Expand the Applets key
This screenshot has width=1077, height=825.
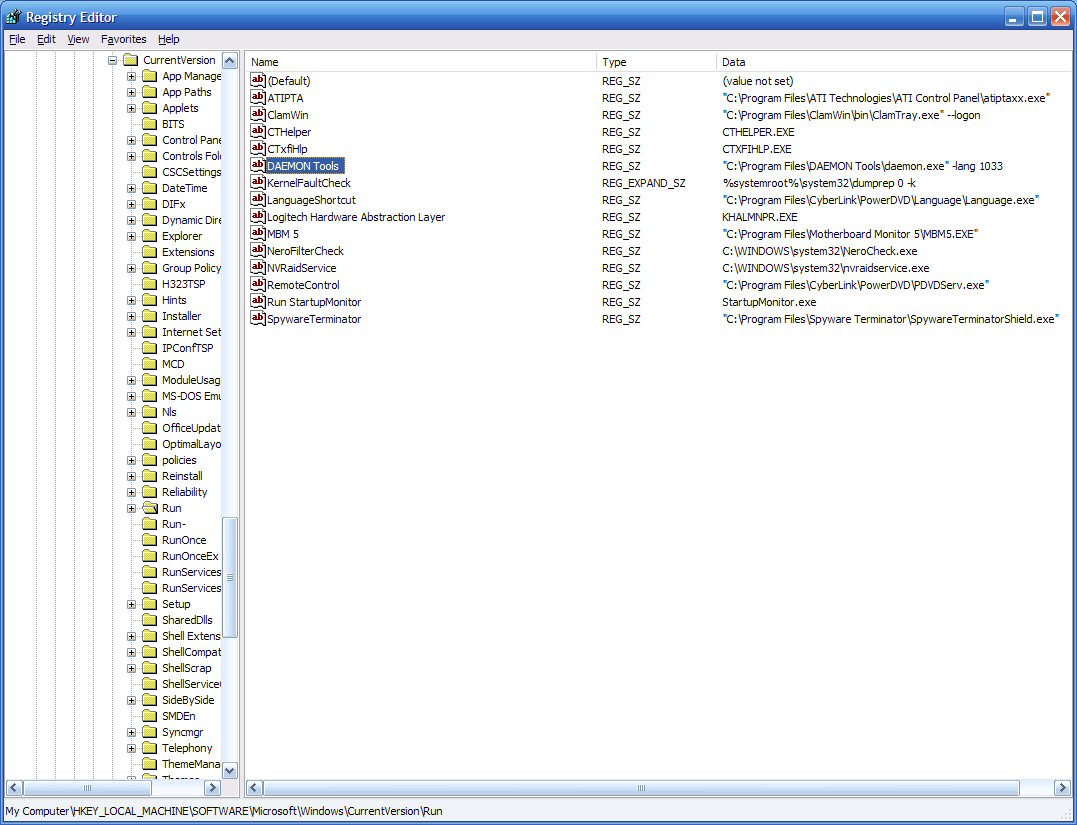coord(131,109)
